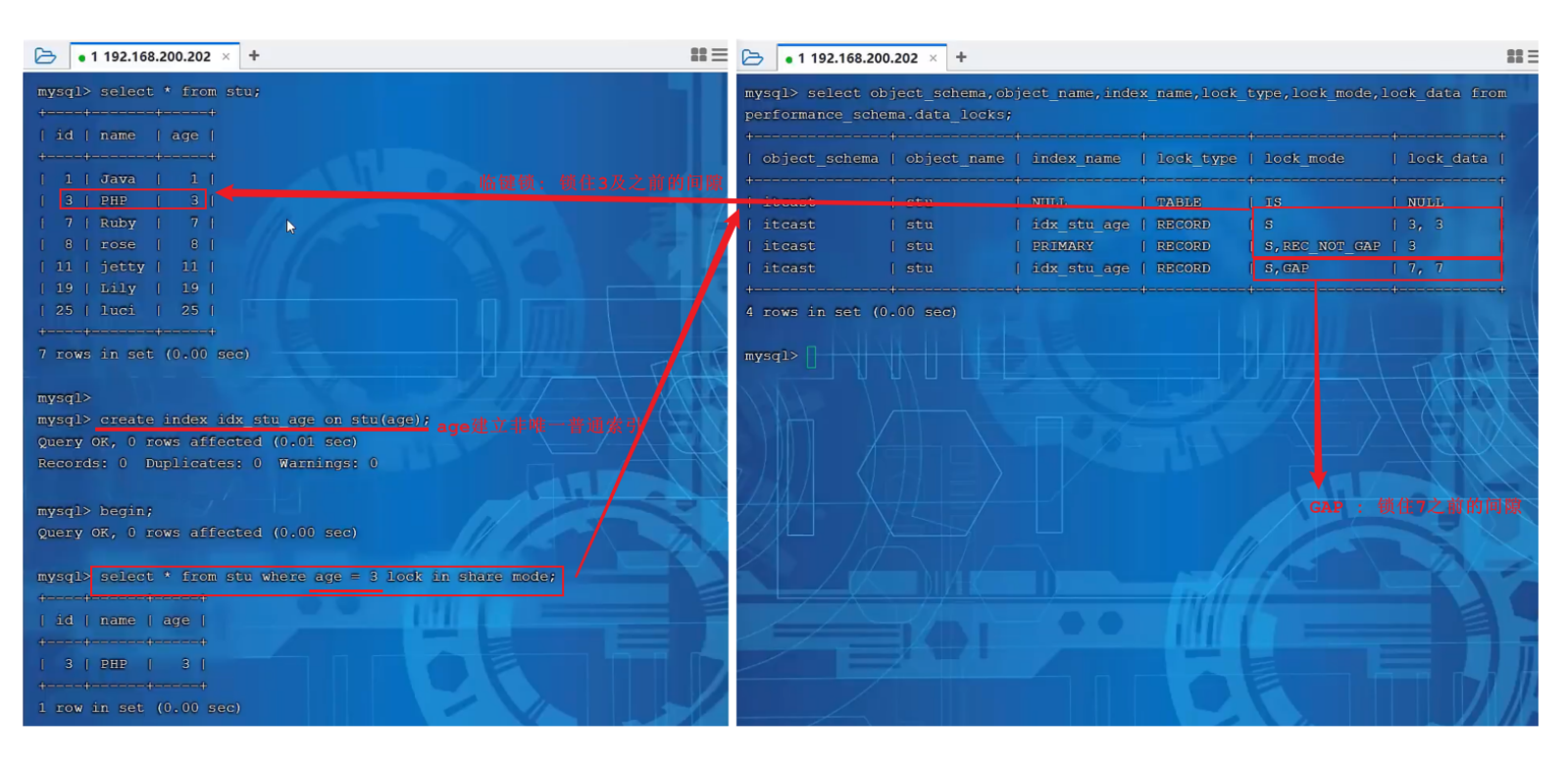Open the tile layout grid icon in right window
Viewport: 1568px width, 770px height.
1514,57
